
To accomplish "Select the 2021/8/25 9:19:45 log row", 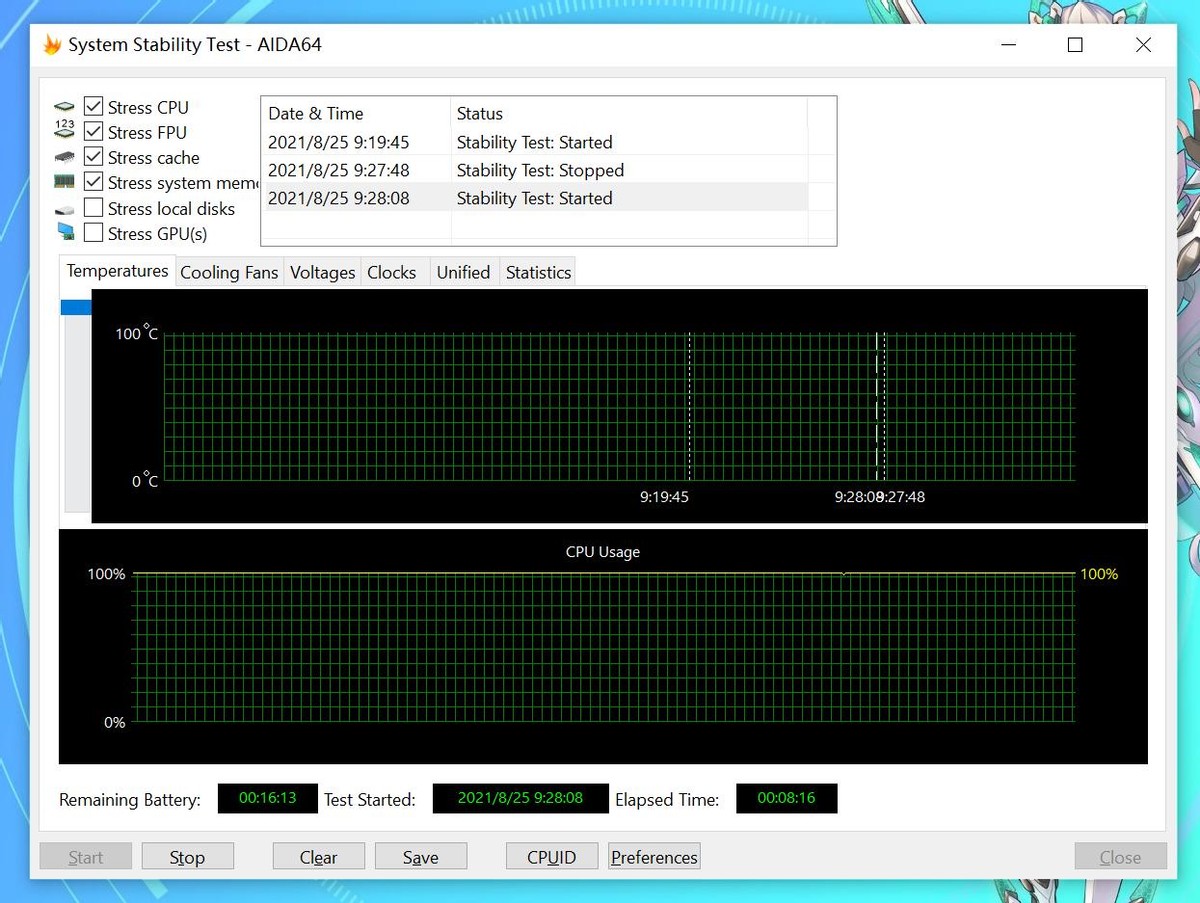I will pyautogui.click(x=534, y=142).
